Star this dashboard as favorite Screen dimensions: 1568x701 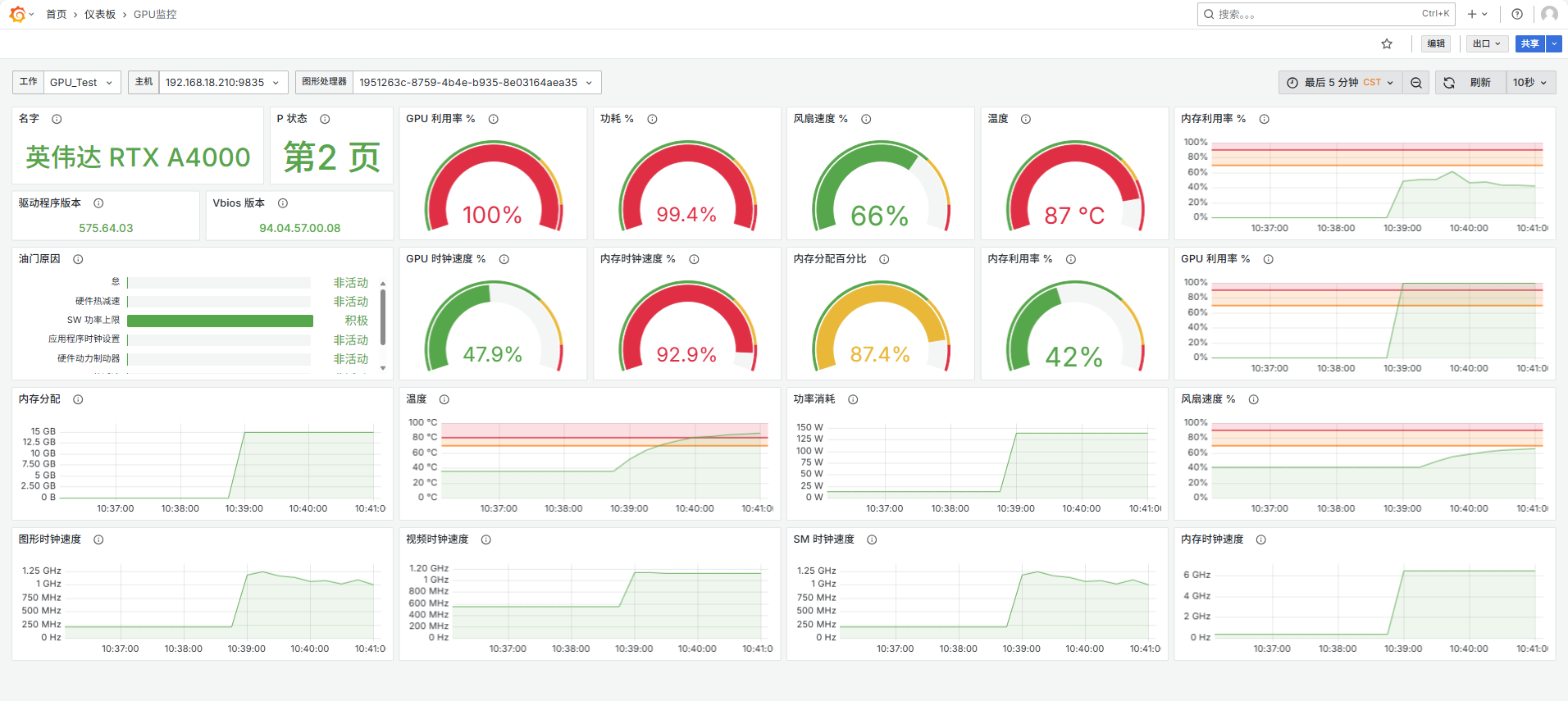point(1387,44)
